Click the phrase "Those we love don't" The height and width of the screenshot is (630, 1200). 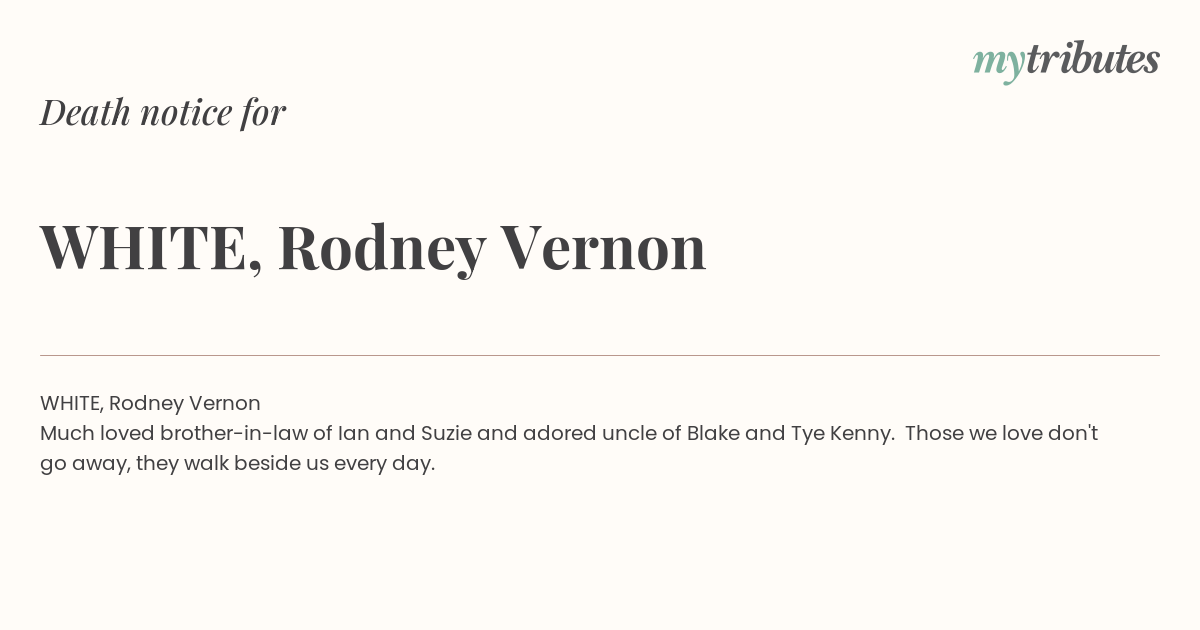(x=1002, y=433)
